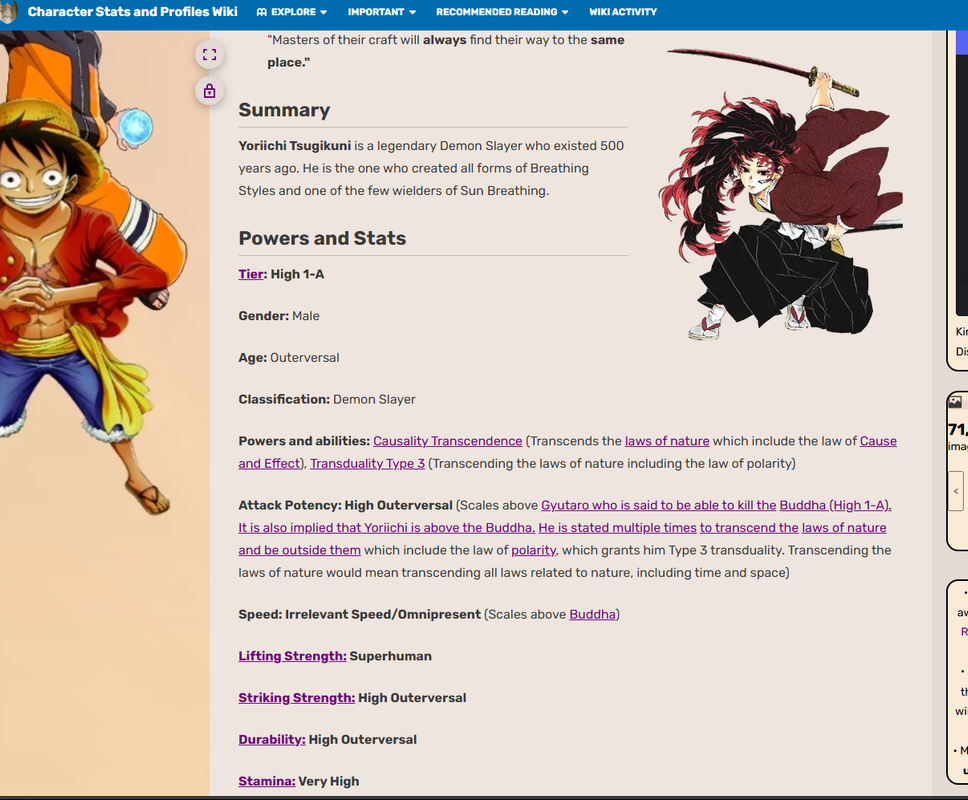Open the Gyutaro kill the Buddha link
This screenshot has width=968, height=800.
pyautogui.click(x=658, y=505)
